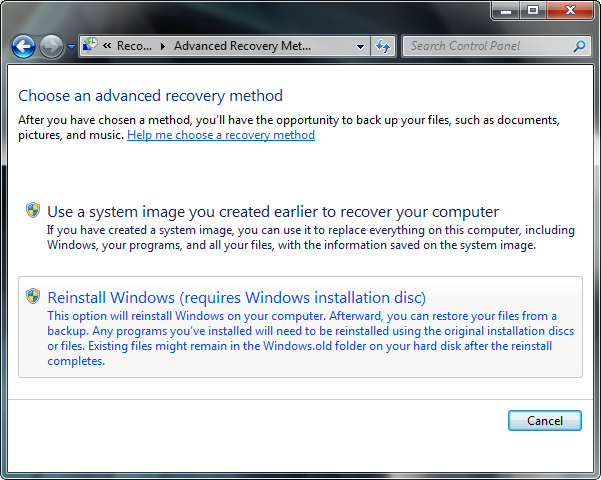Open 'Help me choose a recovery method' link

coord(221,135)
